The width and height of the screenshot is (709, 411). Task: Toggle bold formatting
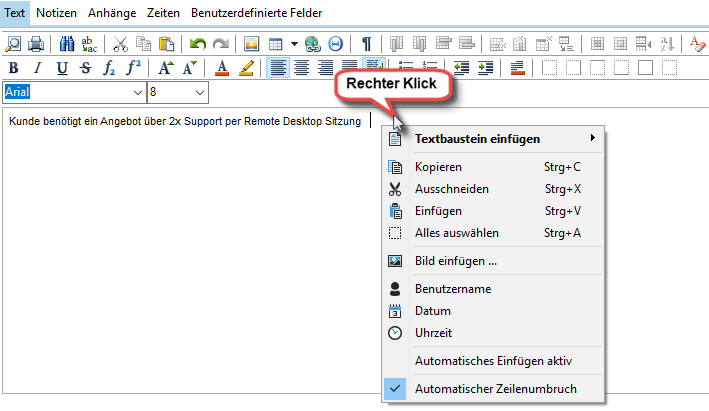coord(13,68)
